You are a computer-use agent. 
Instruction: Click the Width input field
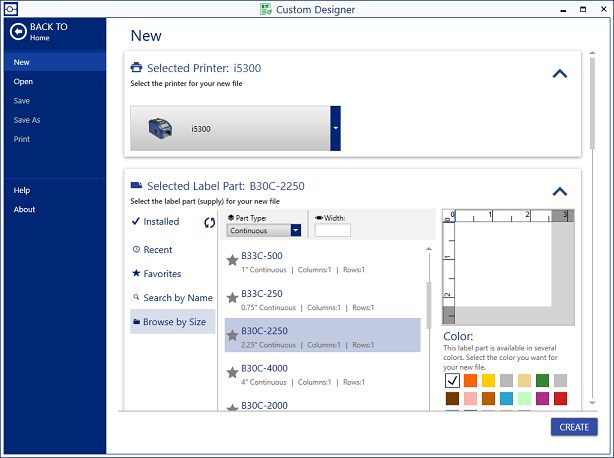pyautogui.click(x=332, y=230)
